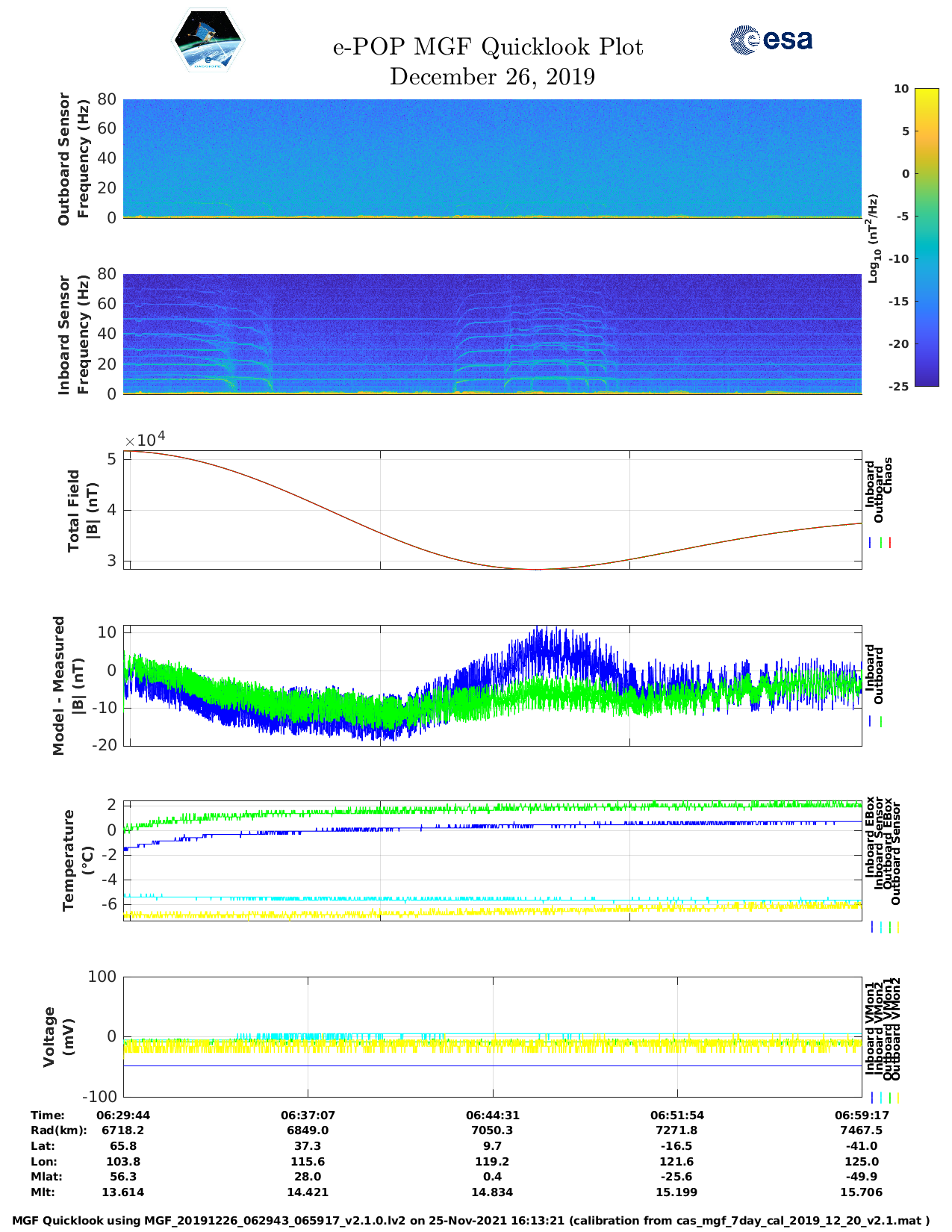Image resolution: width=952 pixels, height=1232 pixels.
Task: Click the Model - Measured residual plot
Action: click(492, 685)
